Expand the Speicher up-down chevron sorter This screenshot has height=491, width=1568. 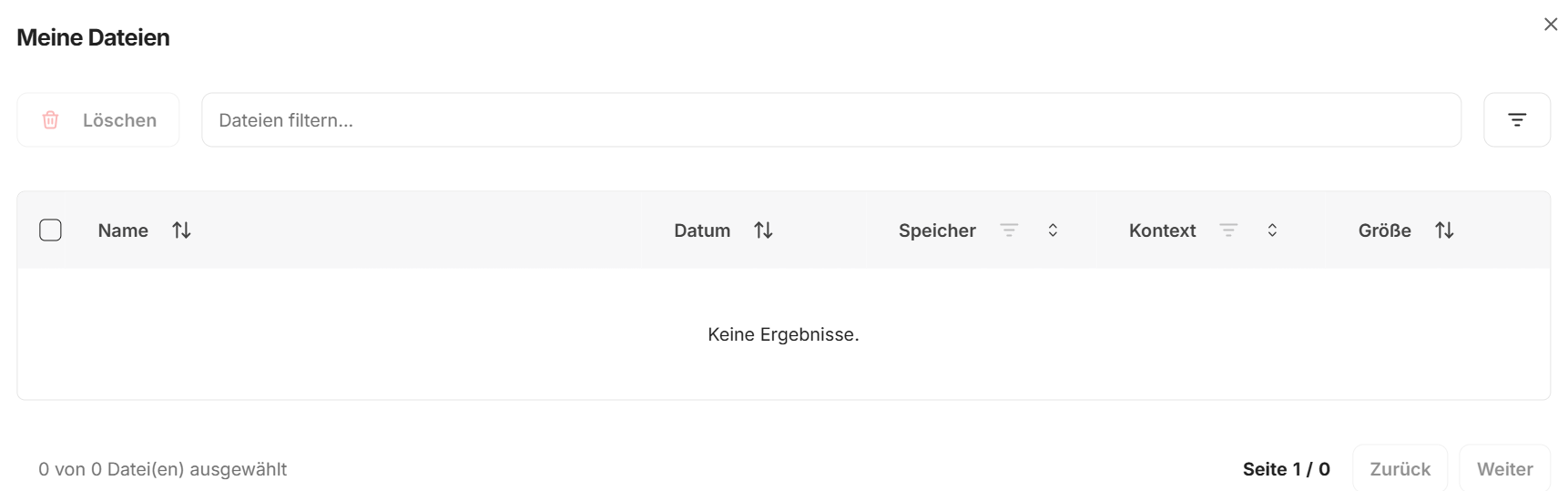(x=1053, y=230)
